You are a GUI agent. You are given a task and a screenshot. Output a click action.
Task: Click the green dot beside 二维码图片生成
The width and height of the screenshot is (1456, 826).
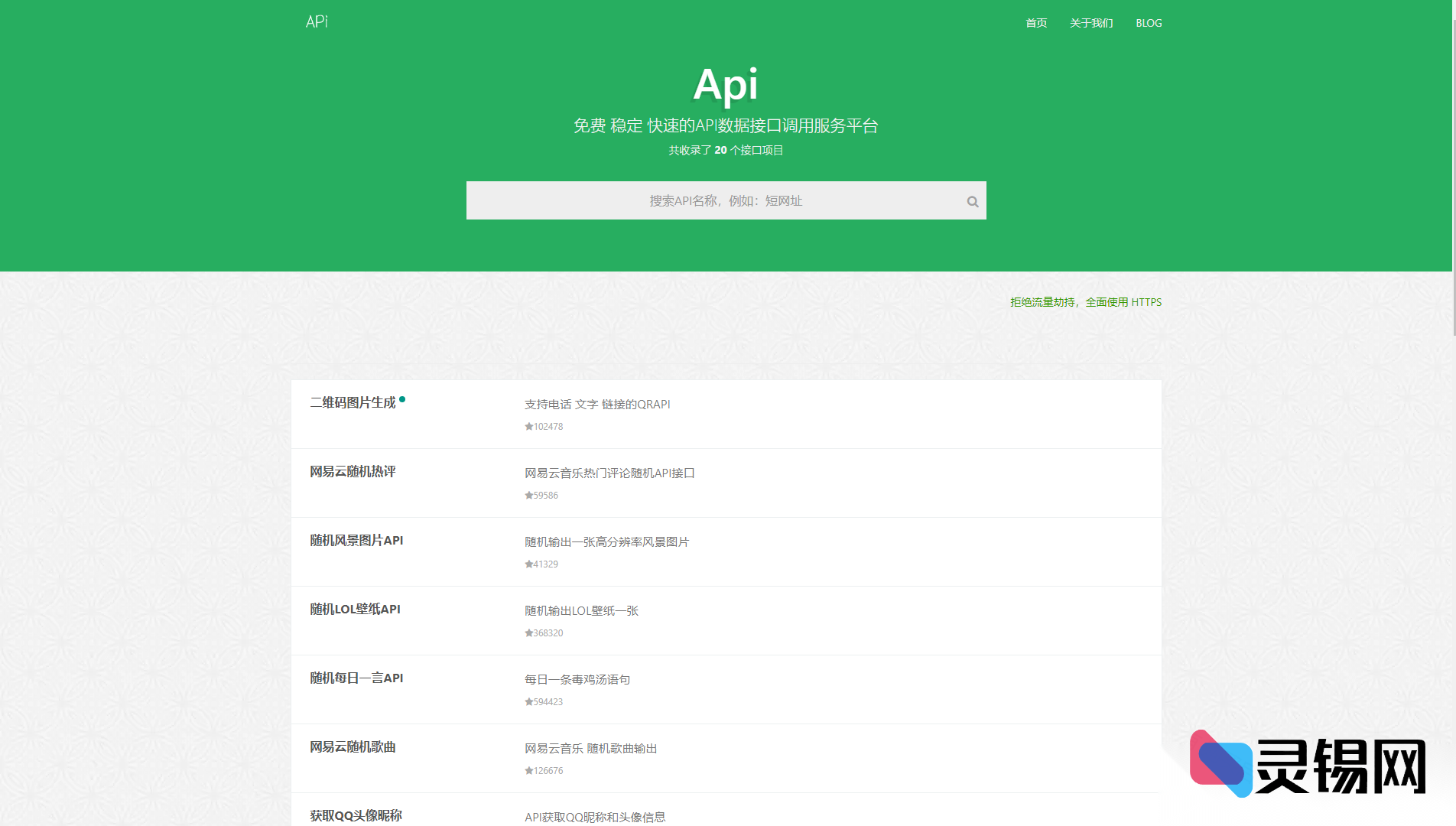tap(404, 398)
